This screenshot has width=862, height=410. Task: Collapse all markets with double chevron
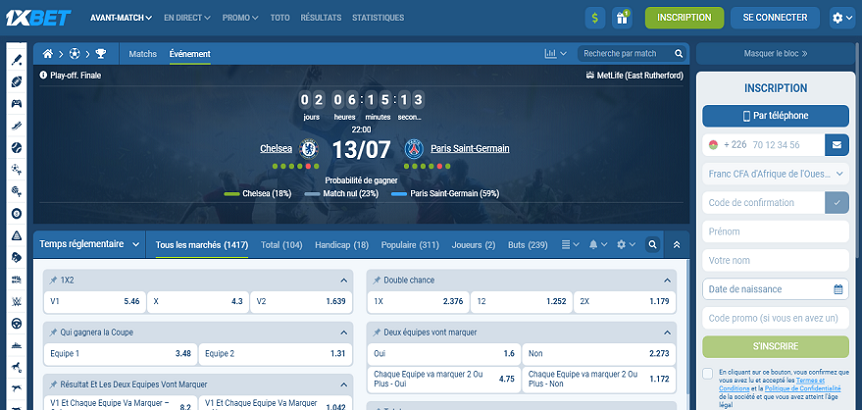click(x=677, y=245)
